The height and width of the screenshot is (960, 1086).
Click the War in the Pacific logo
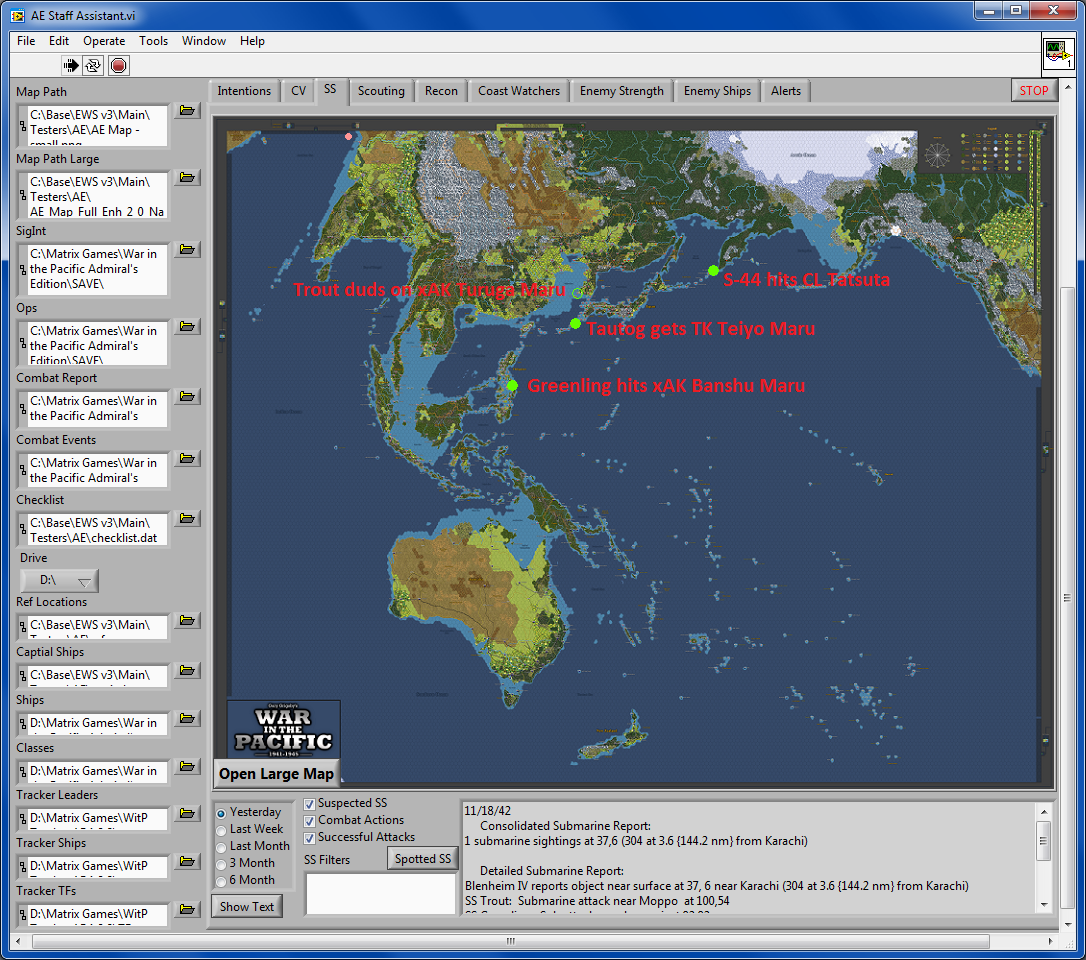click(x=283, y=729)
